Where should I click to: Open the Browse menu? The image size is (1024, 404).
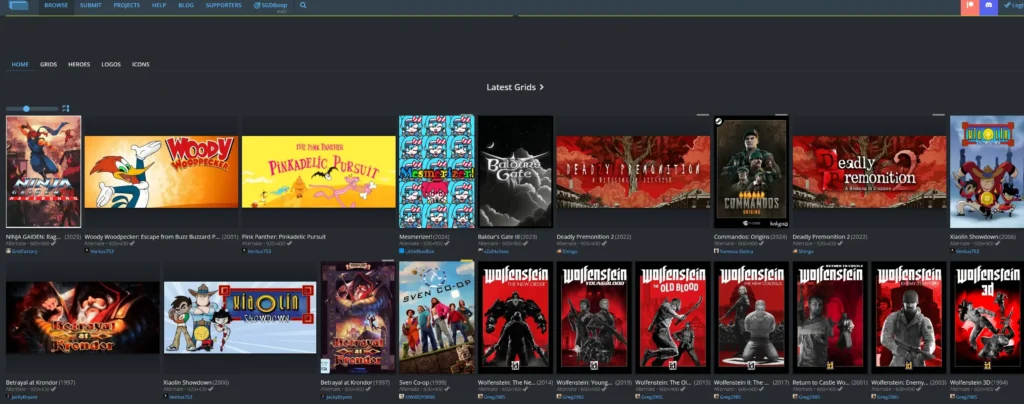pos(55,5)
